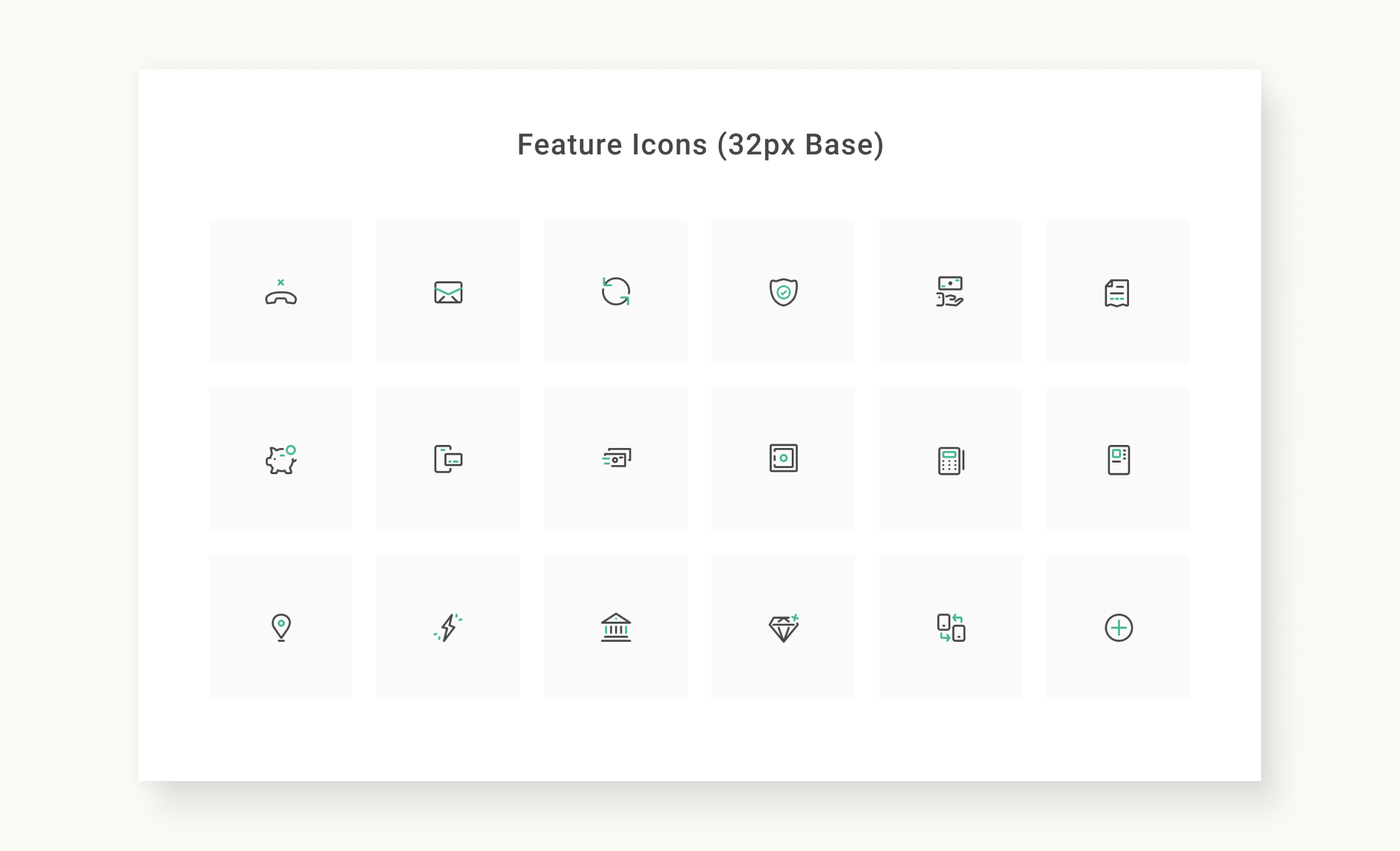
Task: Select the diamond gem icon
Action: pos(784,628)
